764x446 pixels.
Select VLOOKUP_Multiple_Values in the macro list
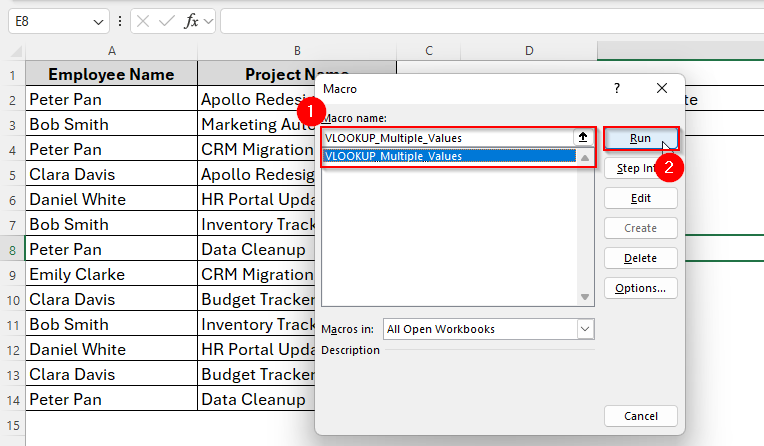pos(449,156)
